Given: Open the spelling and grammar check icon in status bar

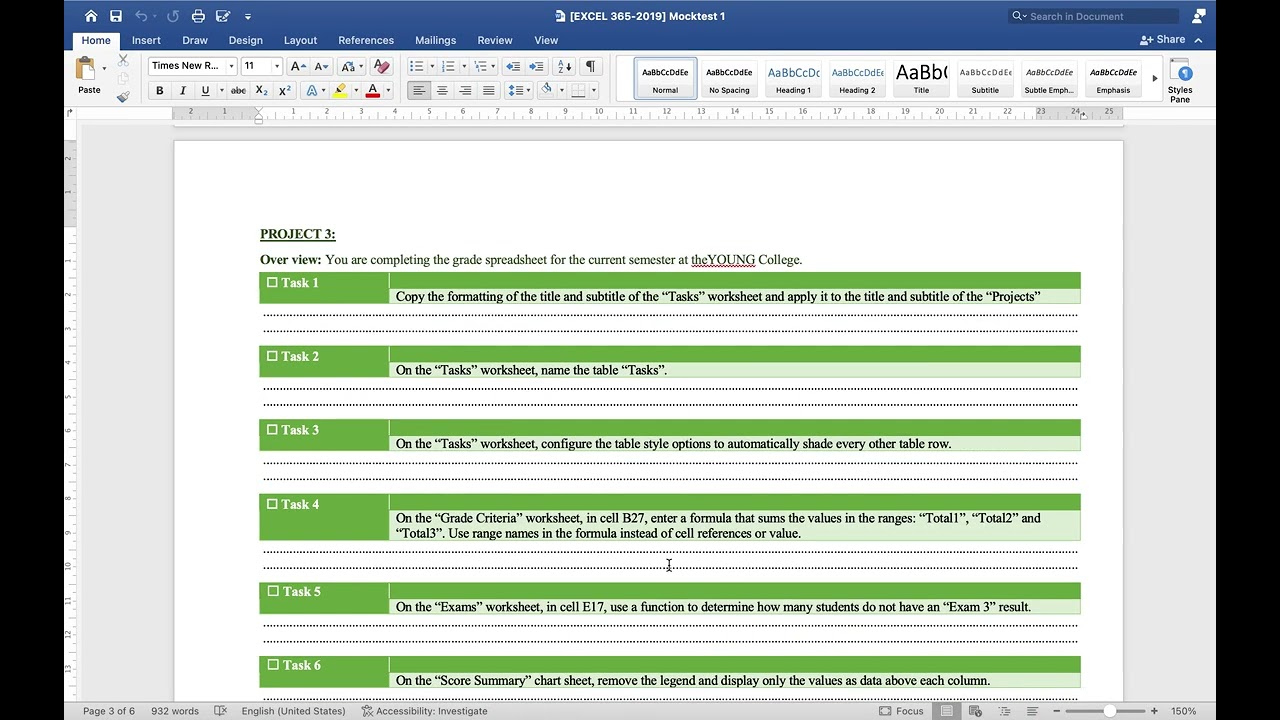Looking at the screenshot, I should coord(220,711).
